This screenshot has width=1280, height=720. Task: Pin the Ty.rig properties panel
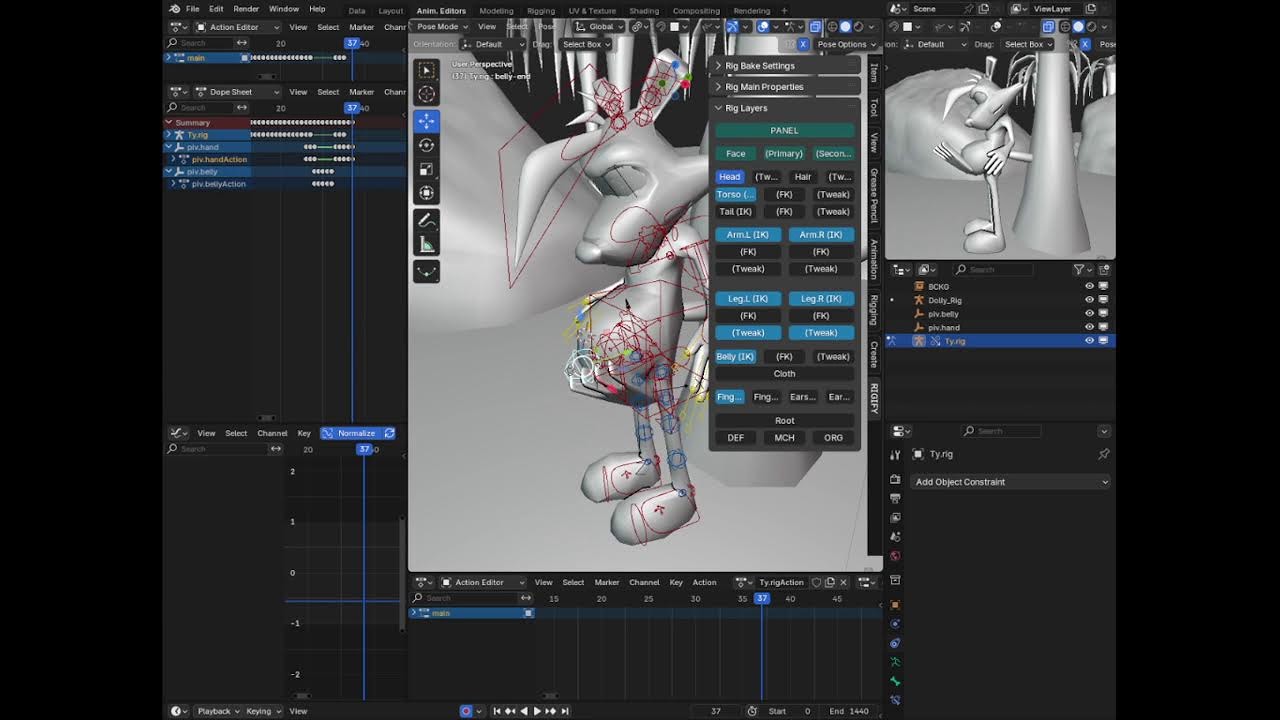coord(1104,454)
